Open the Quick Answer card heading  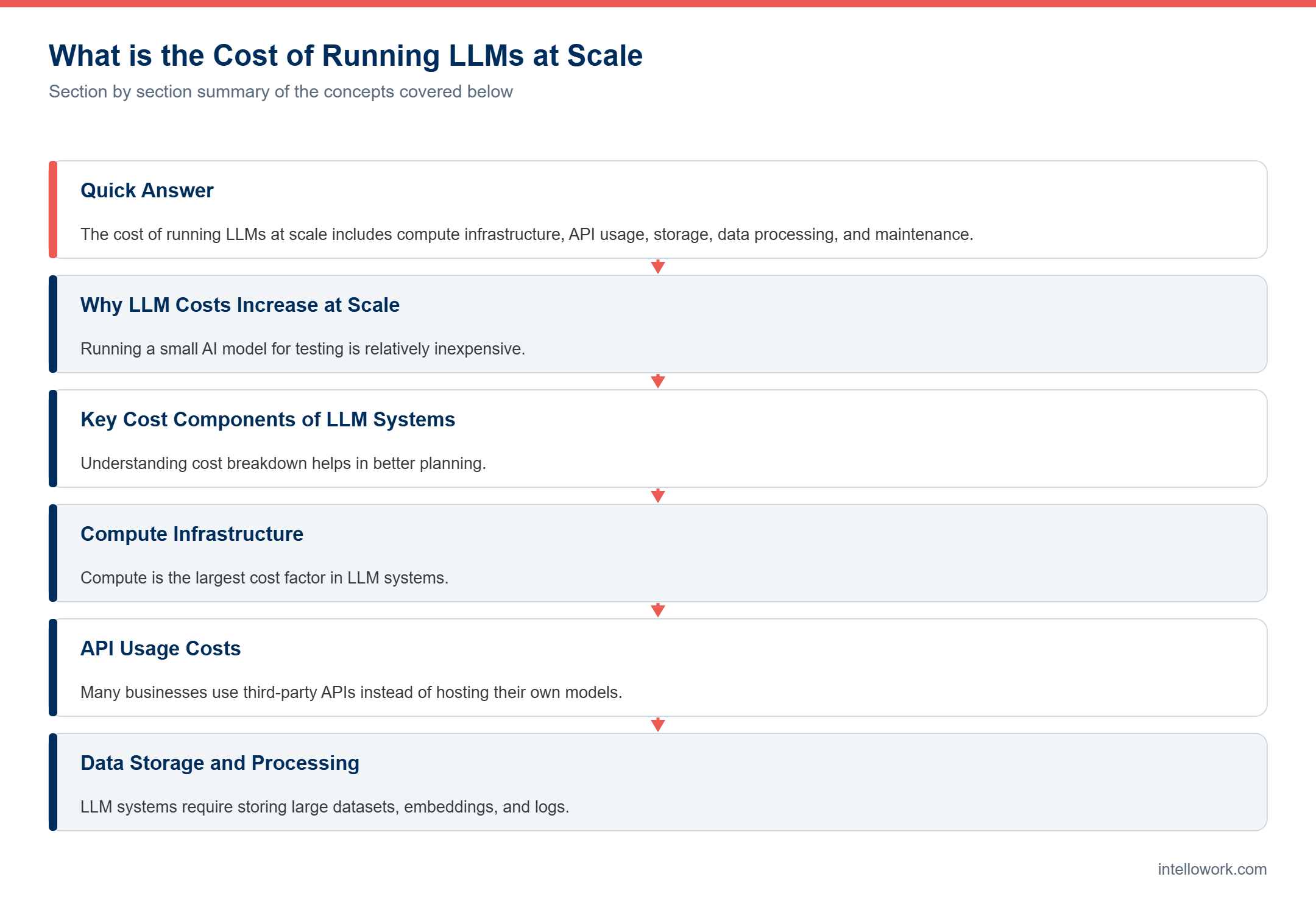point(147,191)
